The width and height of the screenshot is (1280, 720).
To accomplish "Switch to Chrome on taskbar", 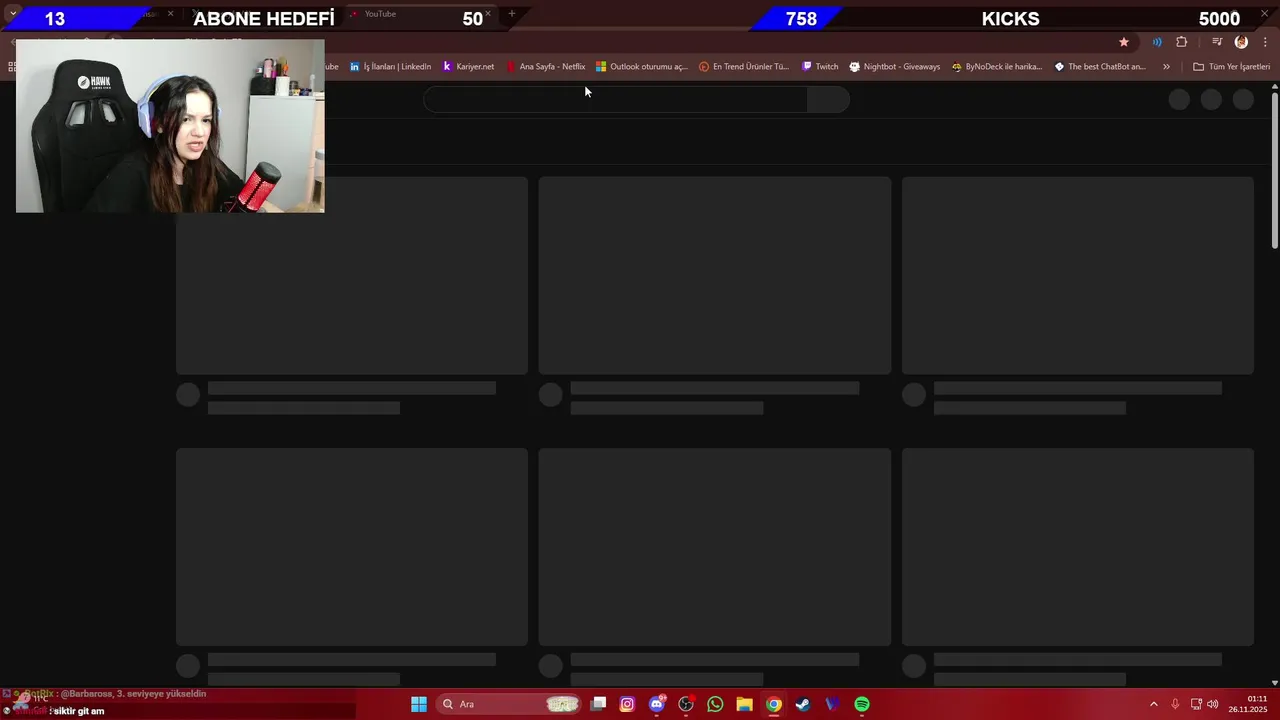I will click(x=773, y=704).
